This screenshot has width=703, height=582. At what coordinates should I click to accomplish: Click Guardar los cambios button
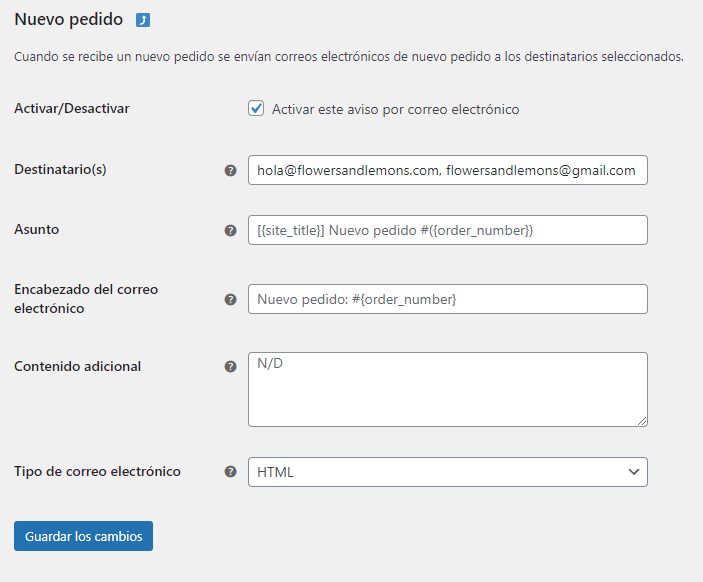pyautogui.click(x=83, y=536)
